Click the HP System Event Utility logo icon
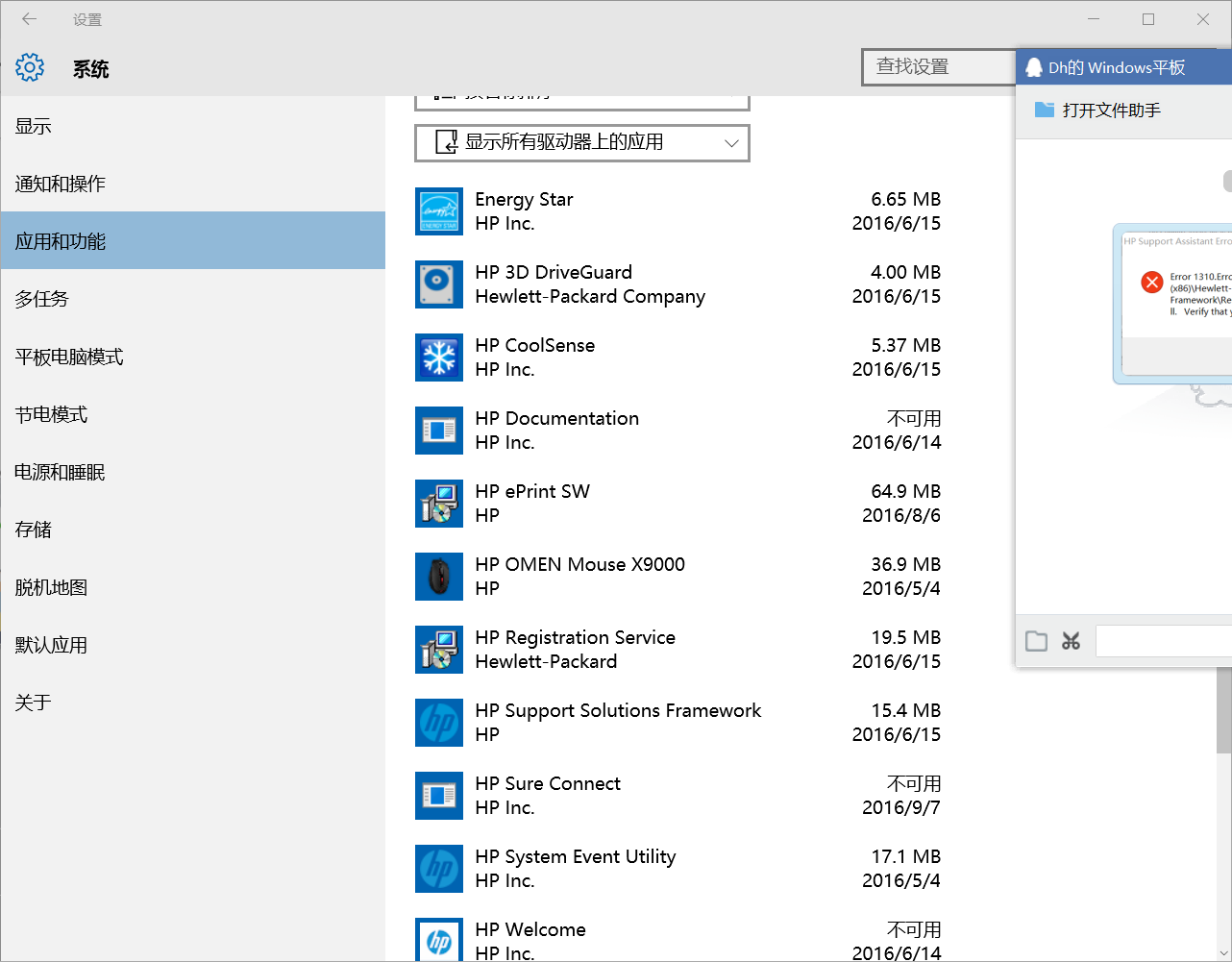 (439, 869)
